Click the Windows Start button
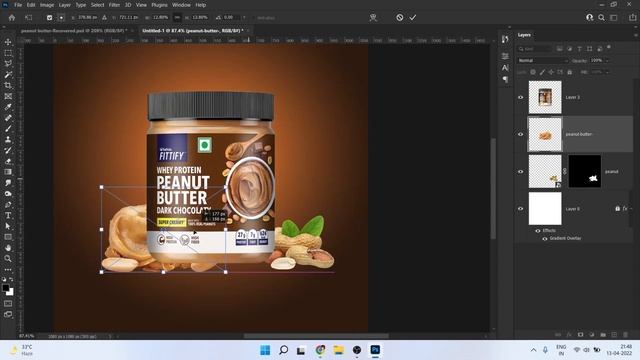The height and width of the screenshot is (360, 640). coord(265,350)
